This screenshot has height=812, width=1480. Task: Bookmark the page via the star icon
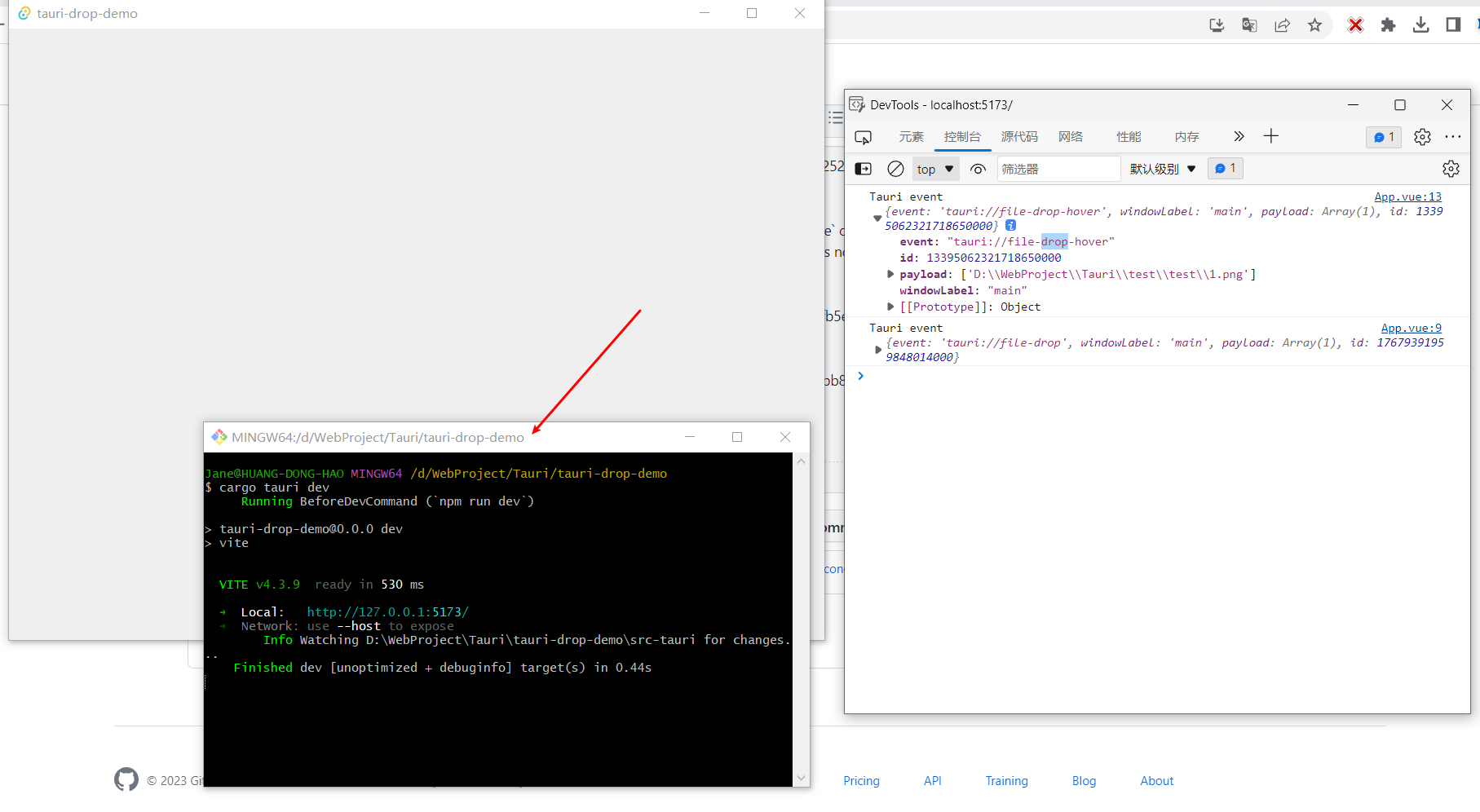pos(1315,25)
